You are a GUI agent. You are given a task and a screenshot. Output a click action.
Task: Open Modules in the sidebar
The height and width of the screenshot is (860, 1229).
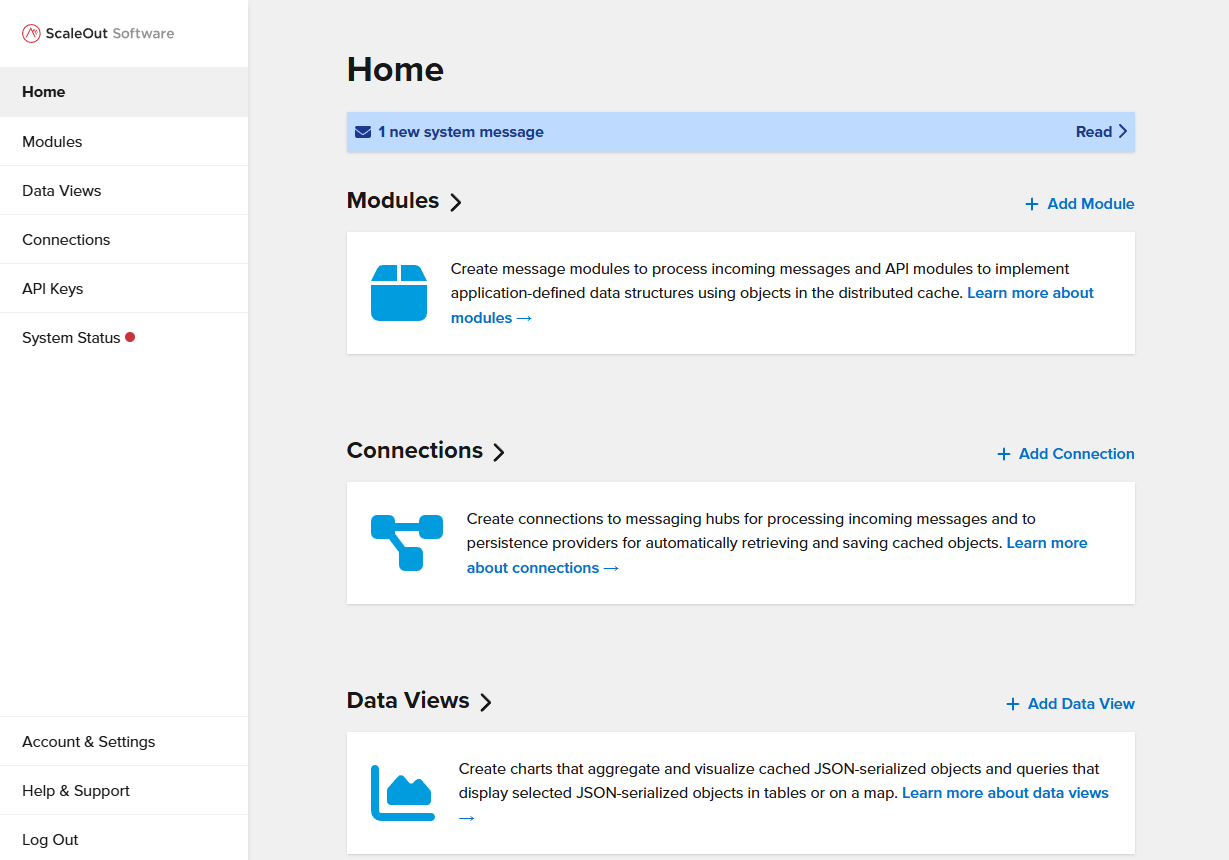[x=52, y=142]
